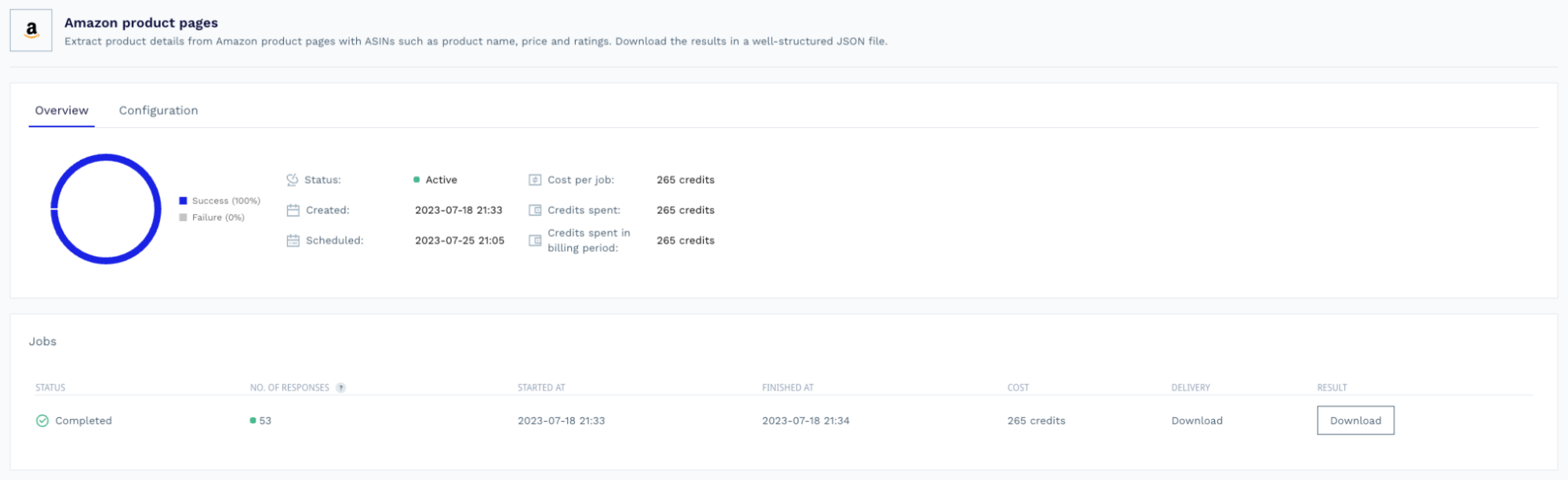The width and height of the screenshot is (1568, 480).
Task: Click the Download link under Delivery
Action: click(1197, 420)
